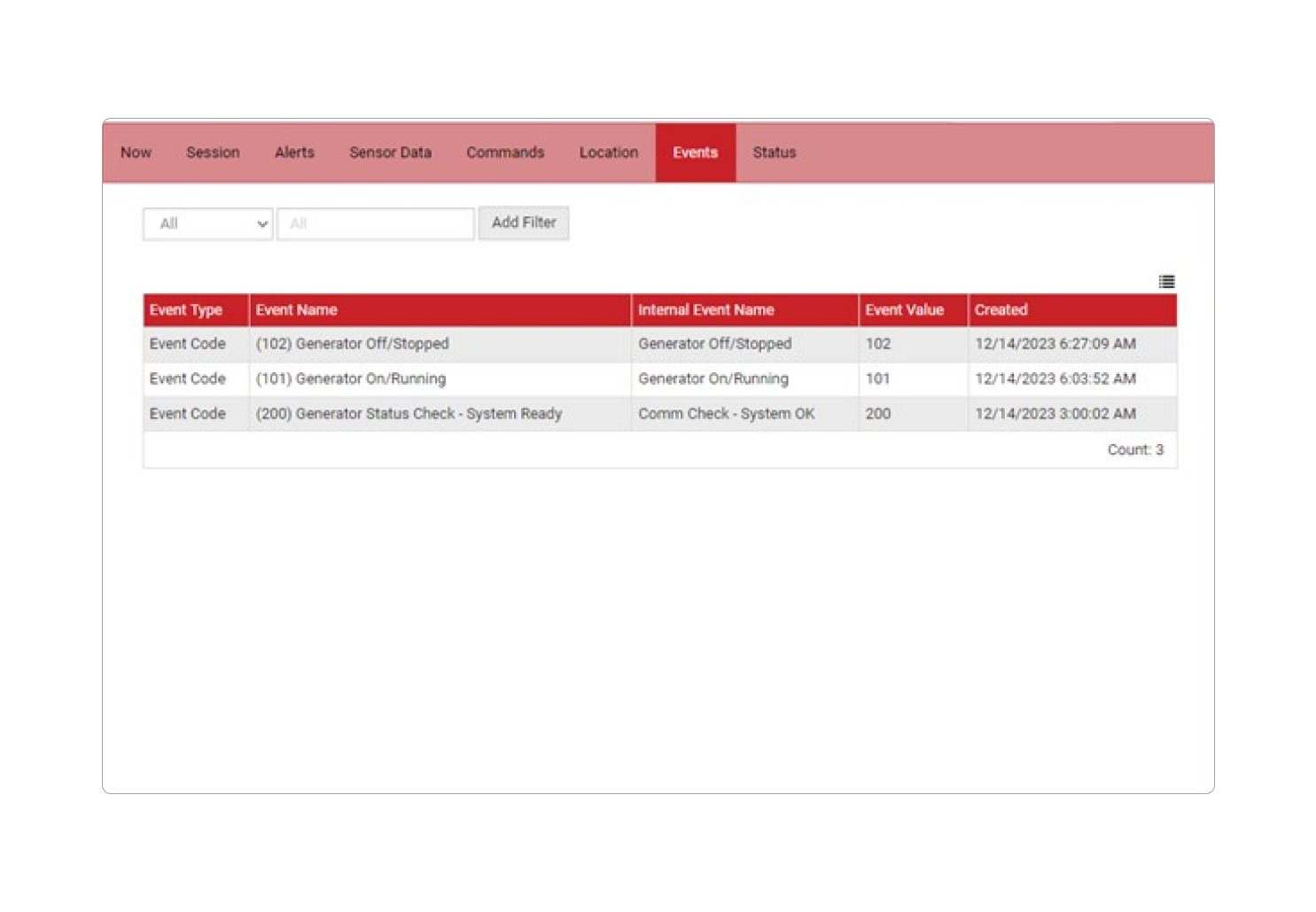Image resolution: width=1316 pixels, height=912 pixels.
Task: Click the Add Filter button
Action: (x=523, y=222)
